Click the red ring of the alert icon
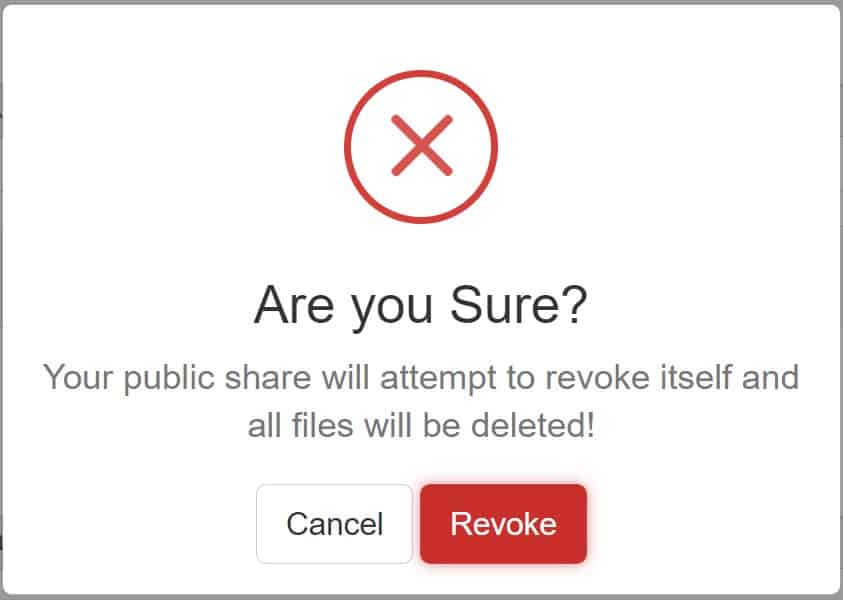The image size is (843, 600). tap(421, 74)
